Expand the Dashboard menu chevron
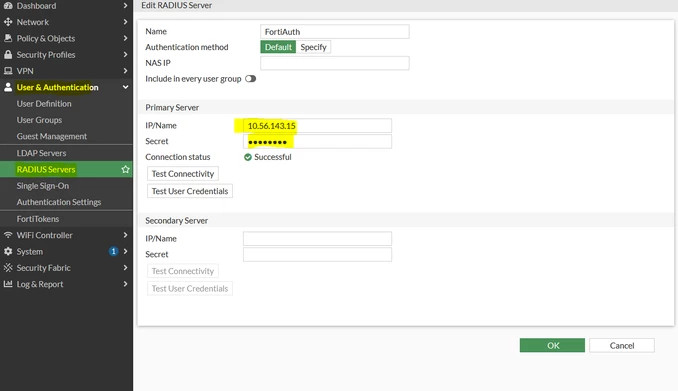The height and width of the screenshot is (391, 678). (125, 6)
